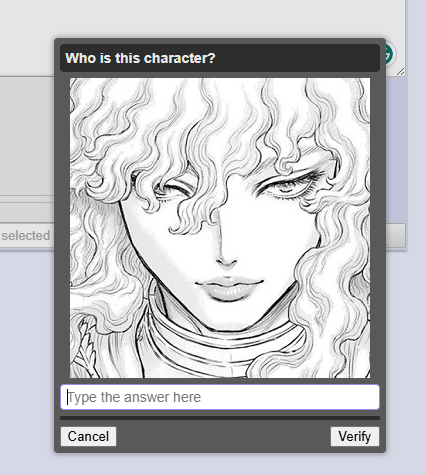The image size is (426, 475).
Task: Click the character portrait image
Action: point(220,228)
